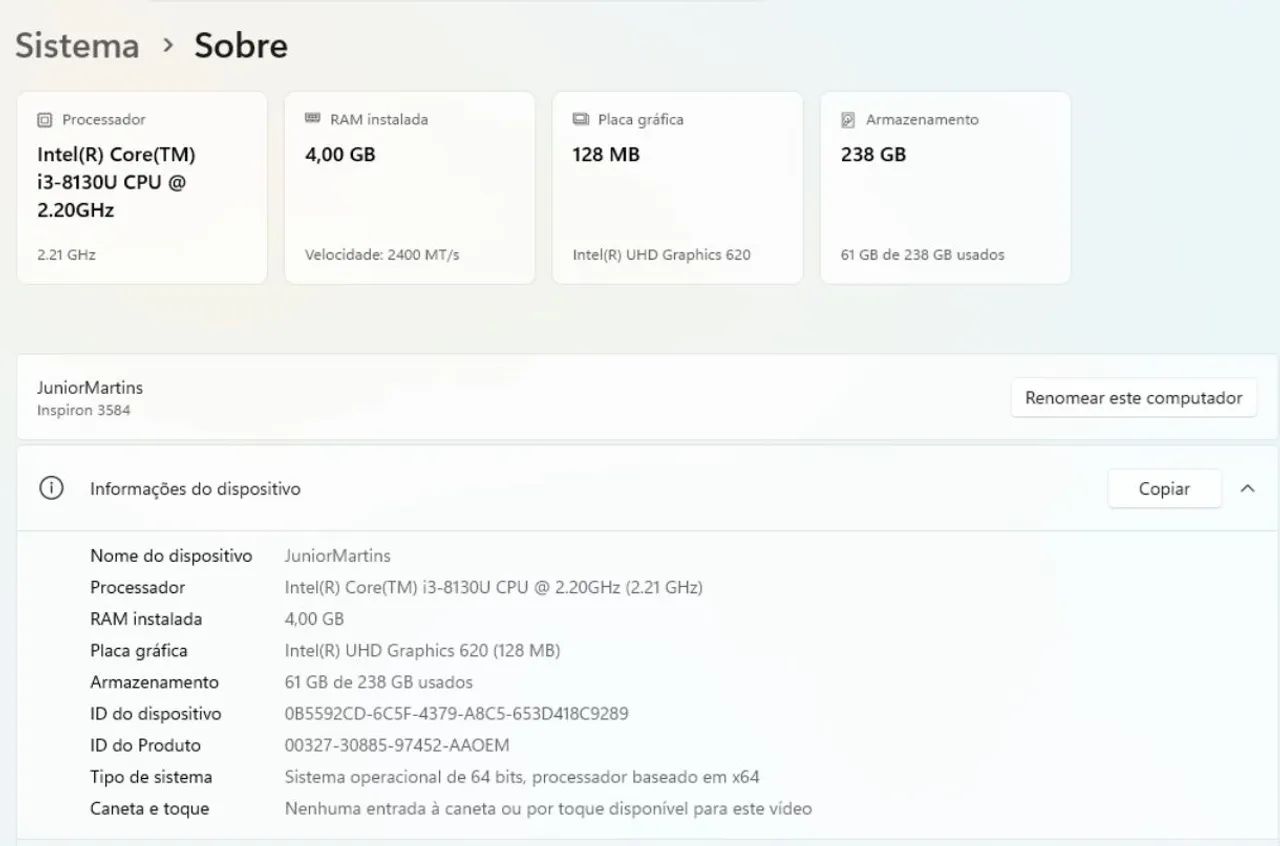
Task: Select the JuniorMartins device name value in details
Action: 338,556
